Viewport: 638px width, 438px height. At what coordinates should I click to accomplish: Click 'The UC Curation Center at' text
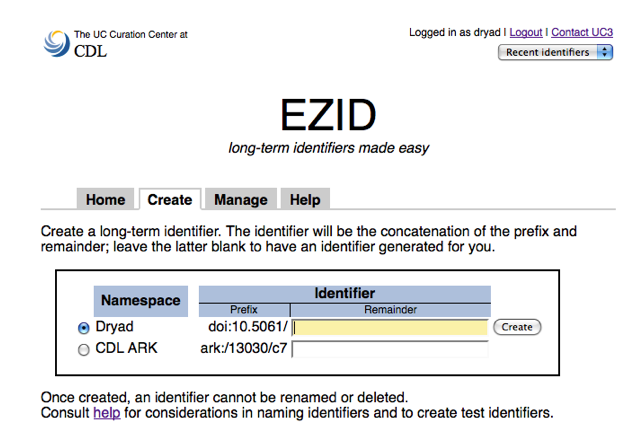click(131, 35)
